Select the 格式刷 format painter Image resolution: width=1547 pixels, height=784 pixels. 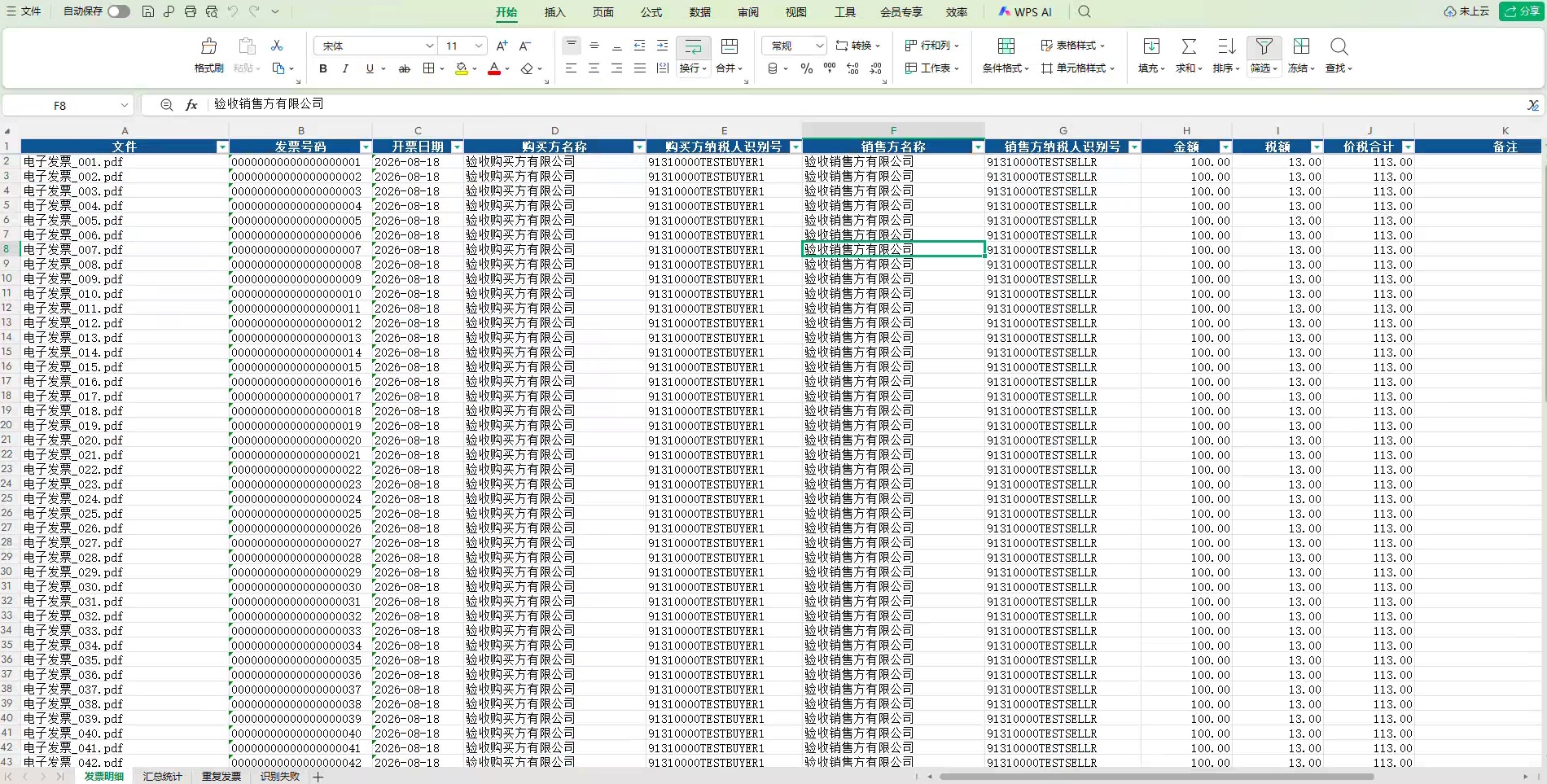pyautogui.click(x=209, y=55)
